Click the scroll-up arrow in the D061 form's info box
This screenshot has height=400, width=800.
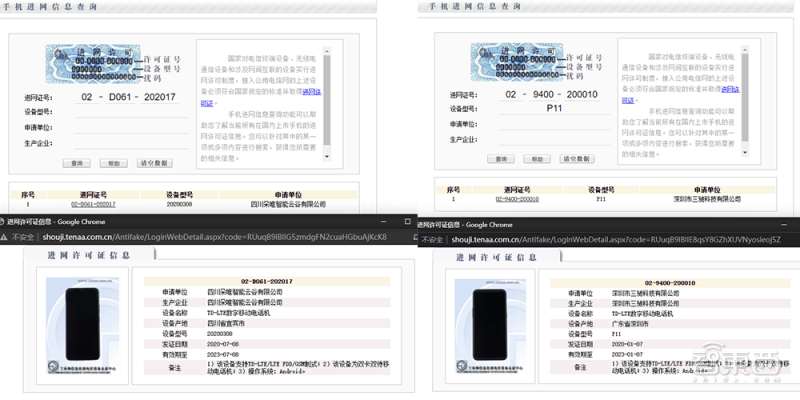tap(327, 51)
